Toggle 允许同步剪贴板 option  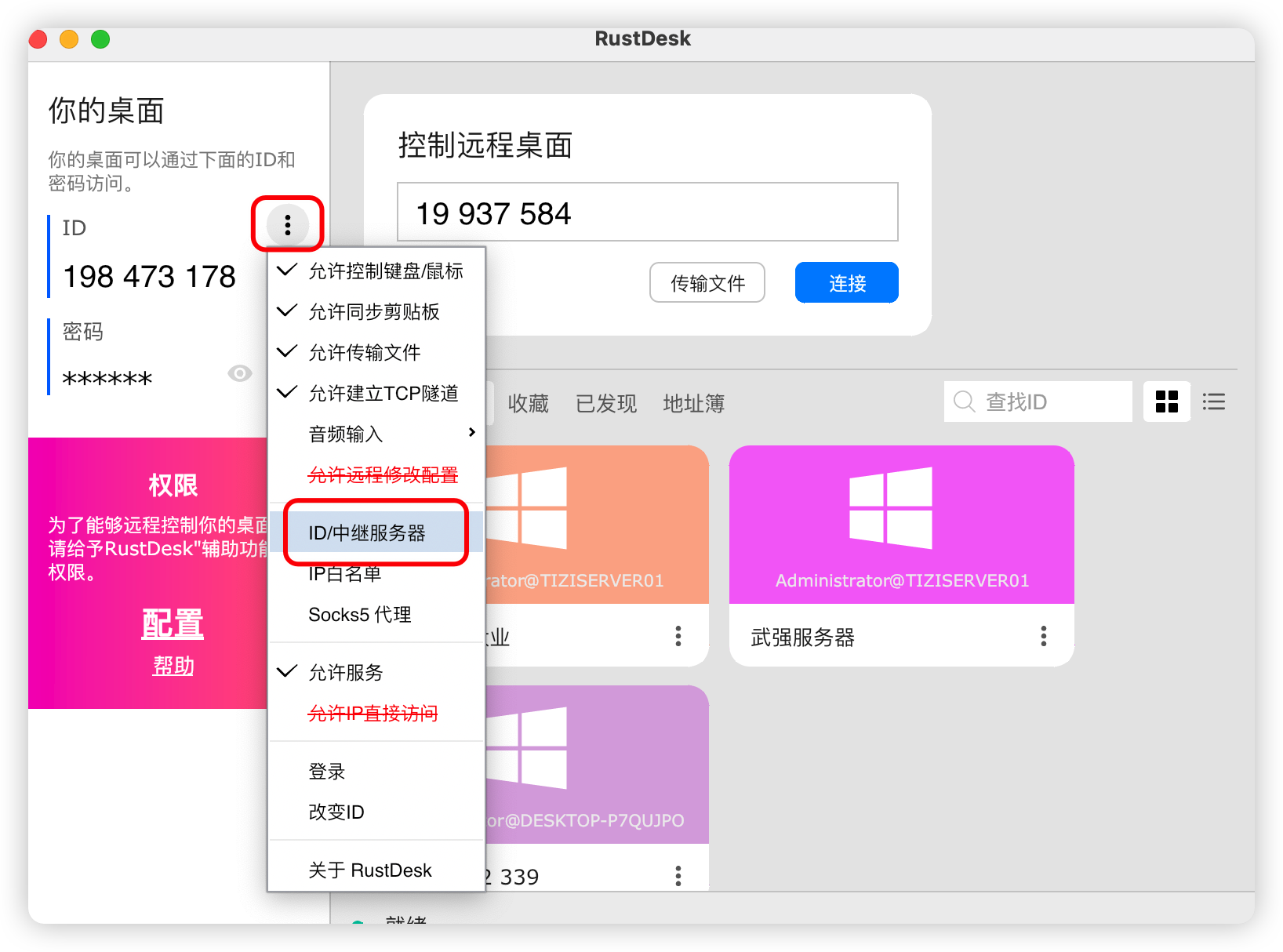374,312
